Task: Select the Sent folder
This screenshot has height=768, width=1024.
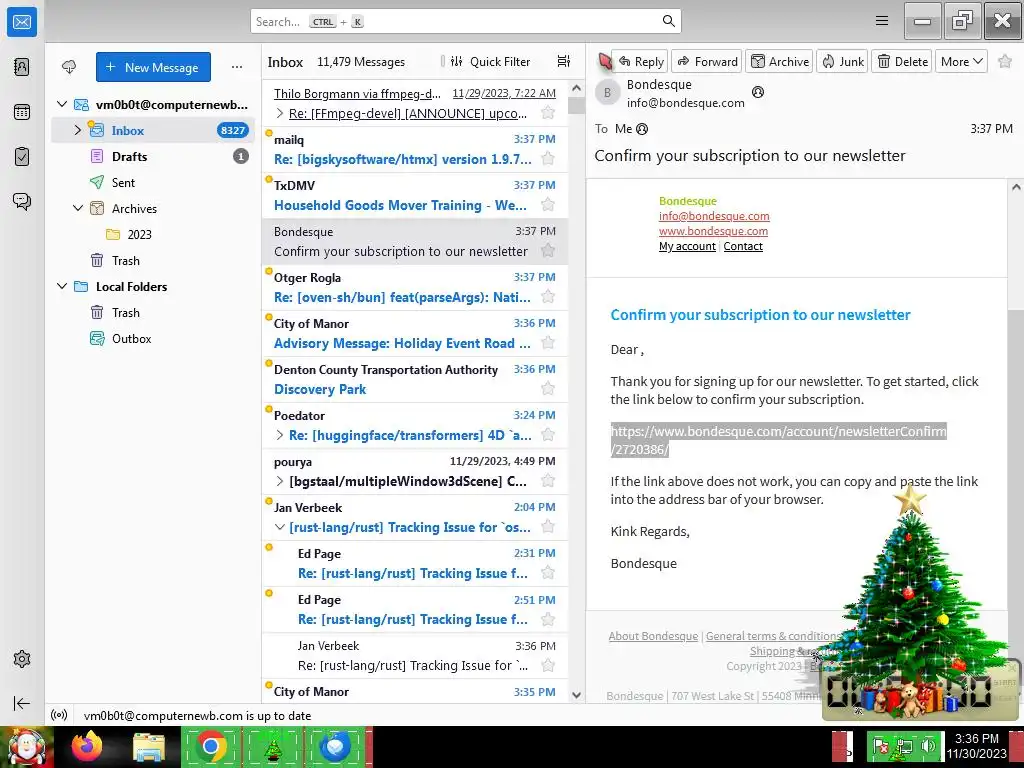Action: pos(153,182)
